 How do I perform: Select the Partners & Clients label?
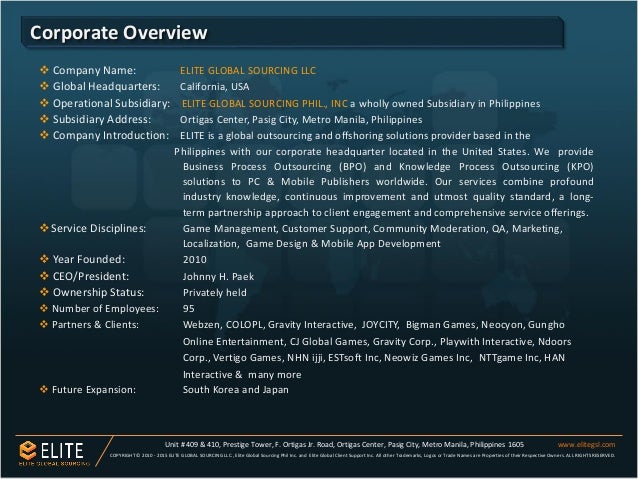(x=95, y=324)
